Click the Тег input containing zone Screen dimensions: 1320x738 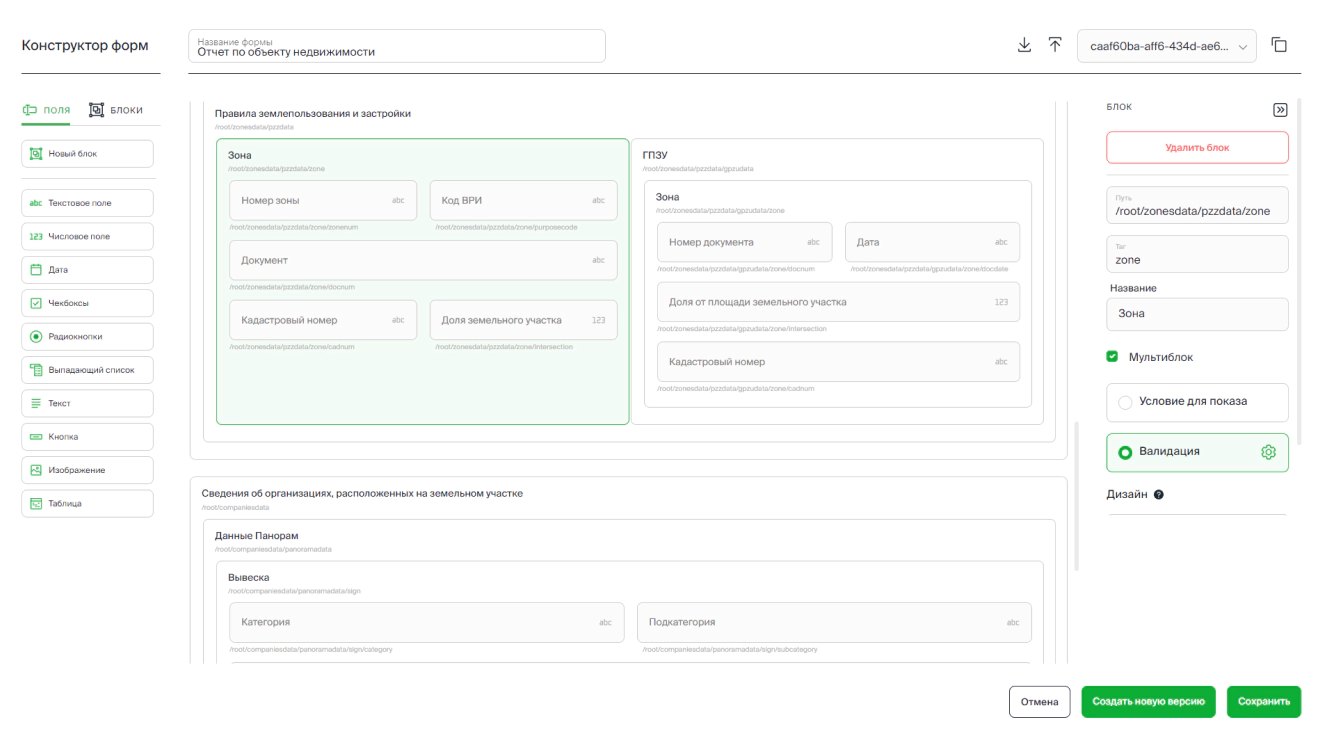1197,254
